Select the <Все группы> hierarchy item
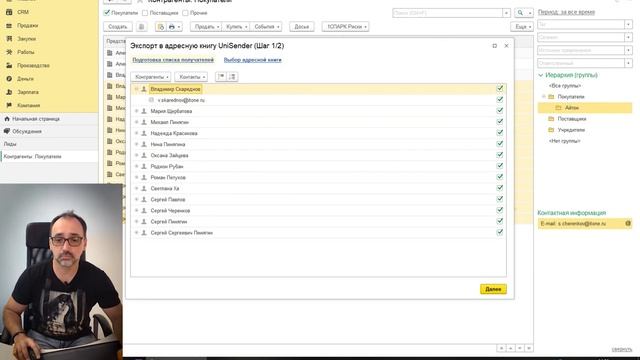 click(x=565, y=86)
